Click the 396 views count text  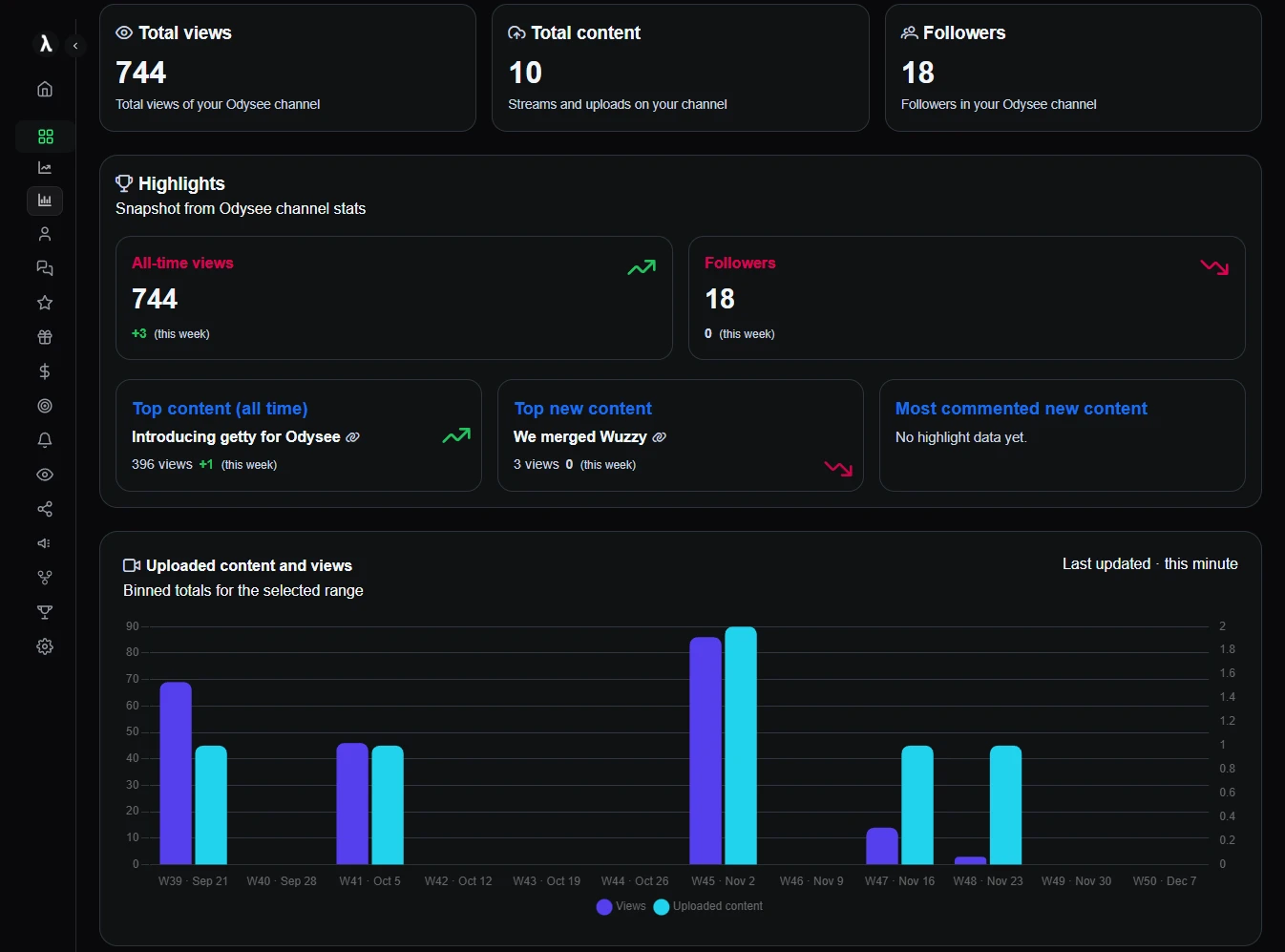pos(162,464)
